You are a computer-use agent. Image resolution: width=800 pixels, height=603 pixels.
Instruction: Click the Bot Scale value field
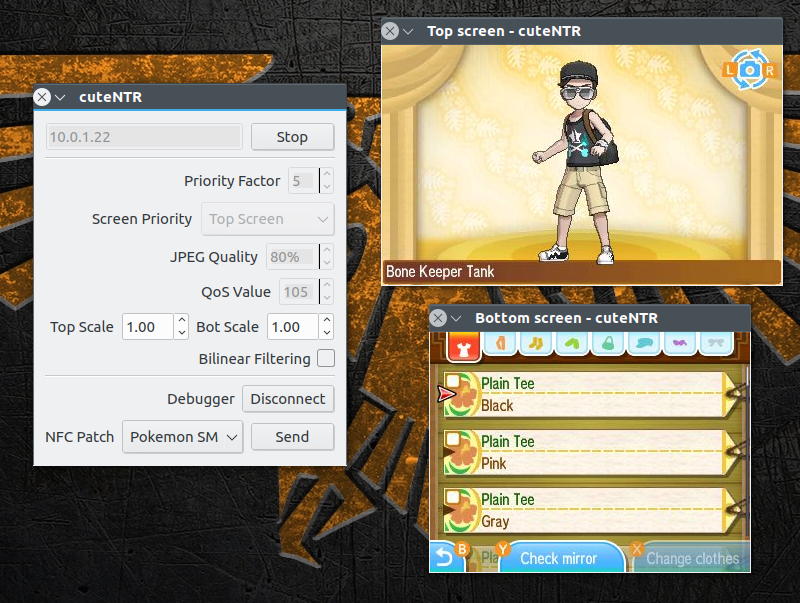293,326
